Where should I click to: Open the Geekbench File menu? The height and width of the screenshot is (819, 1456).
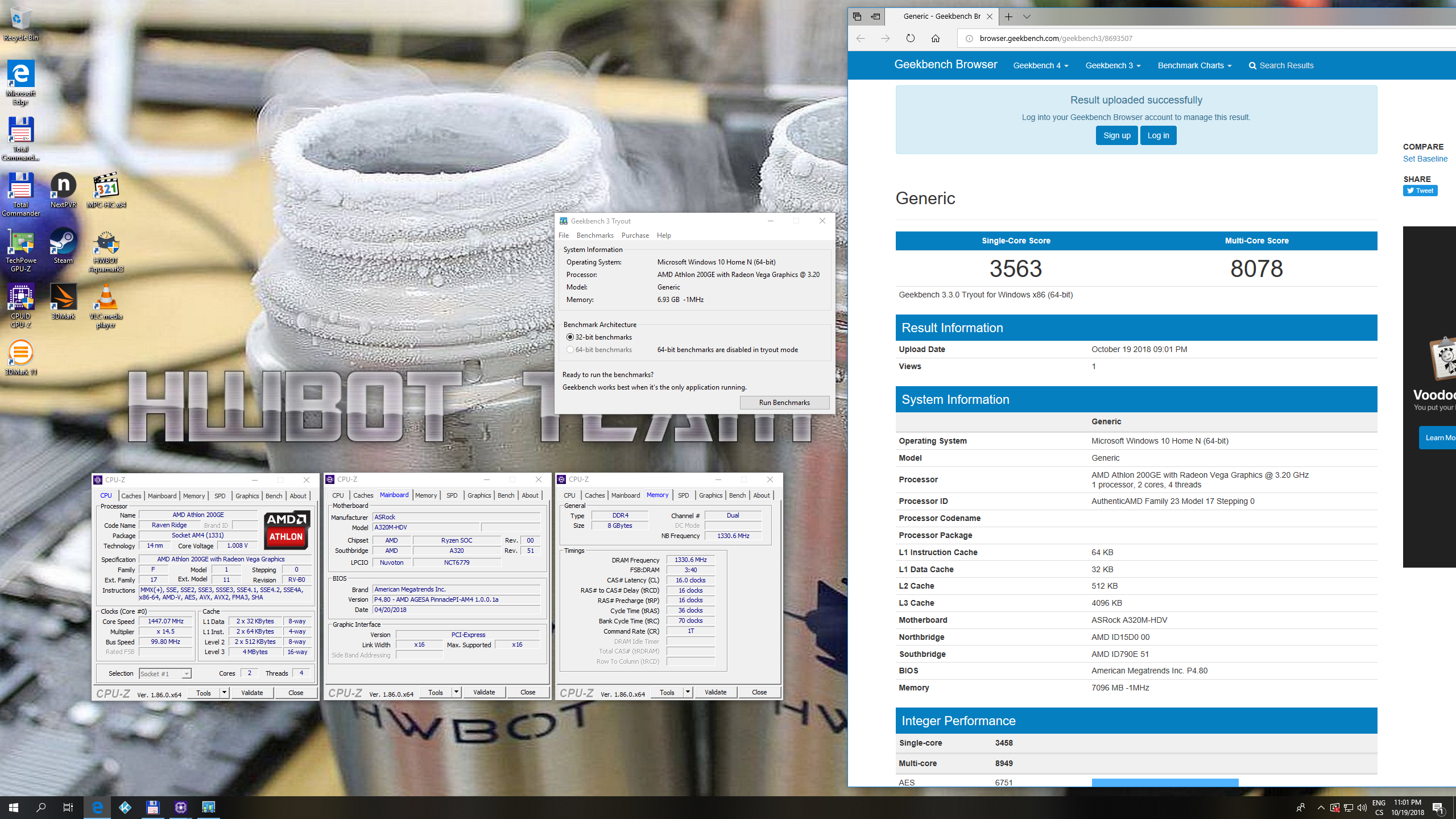[x=564, y=235]
